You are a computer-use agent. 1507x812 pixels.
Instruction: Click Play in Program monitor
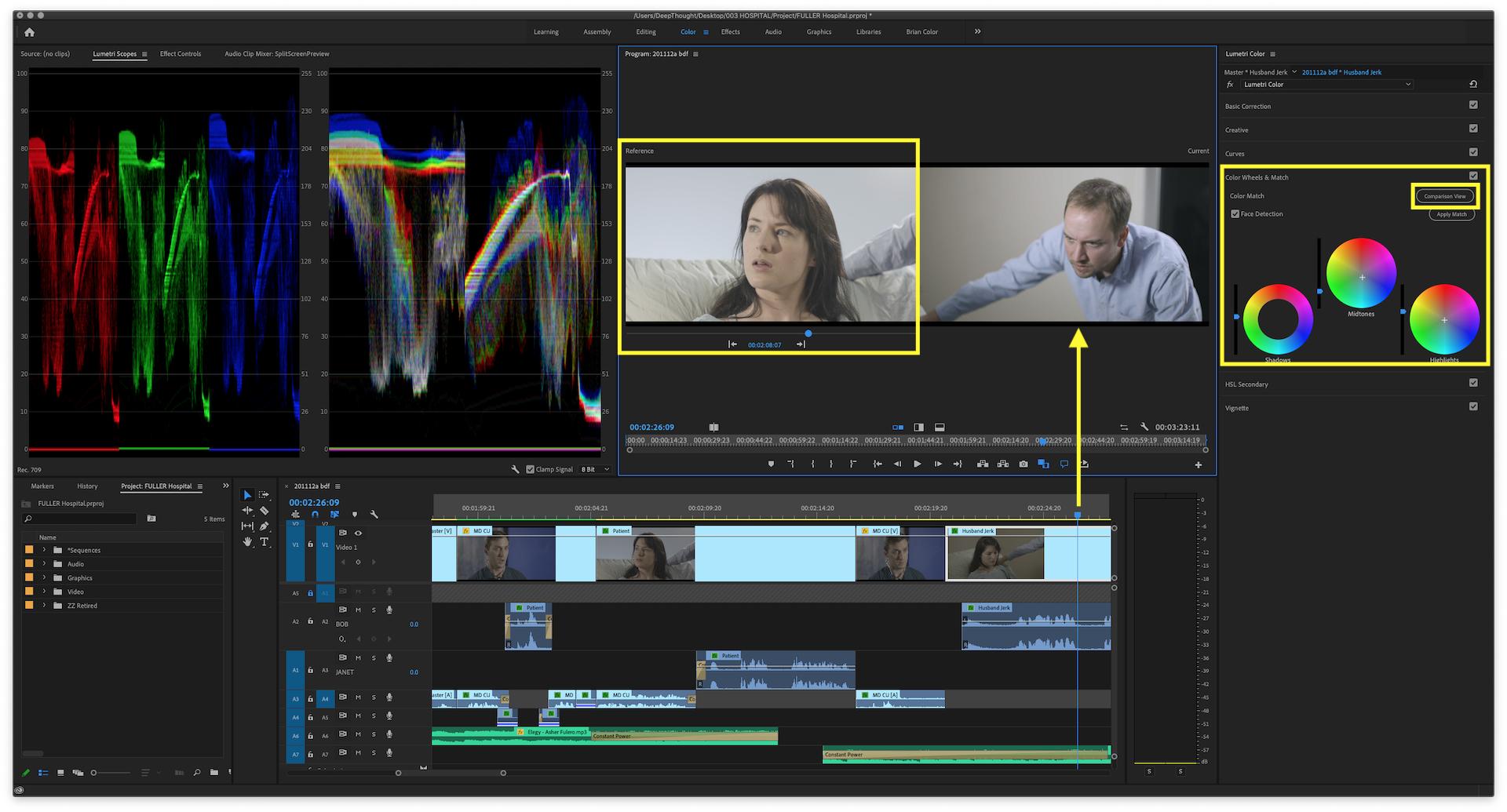[x=917, y=464]
